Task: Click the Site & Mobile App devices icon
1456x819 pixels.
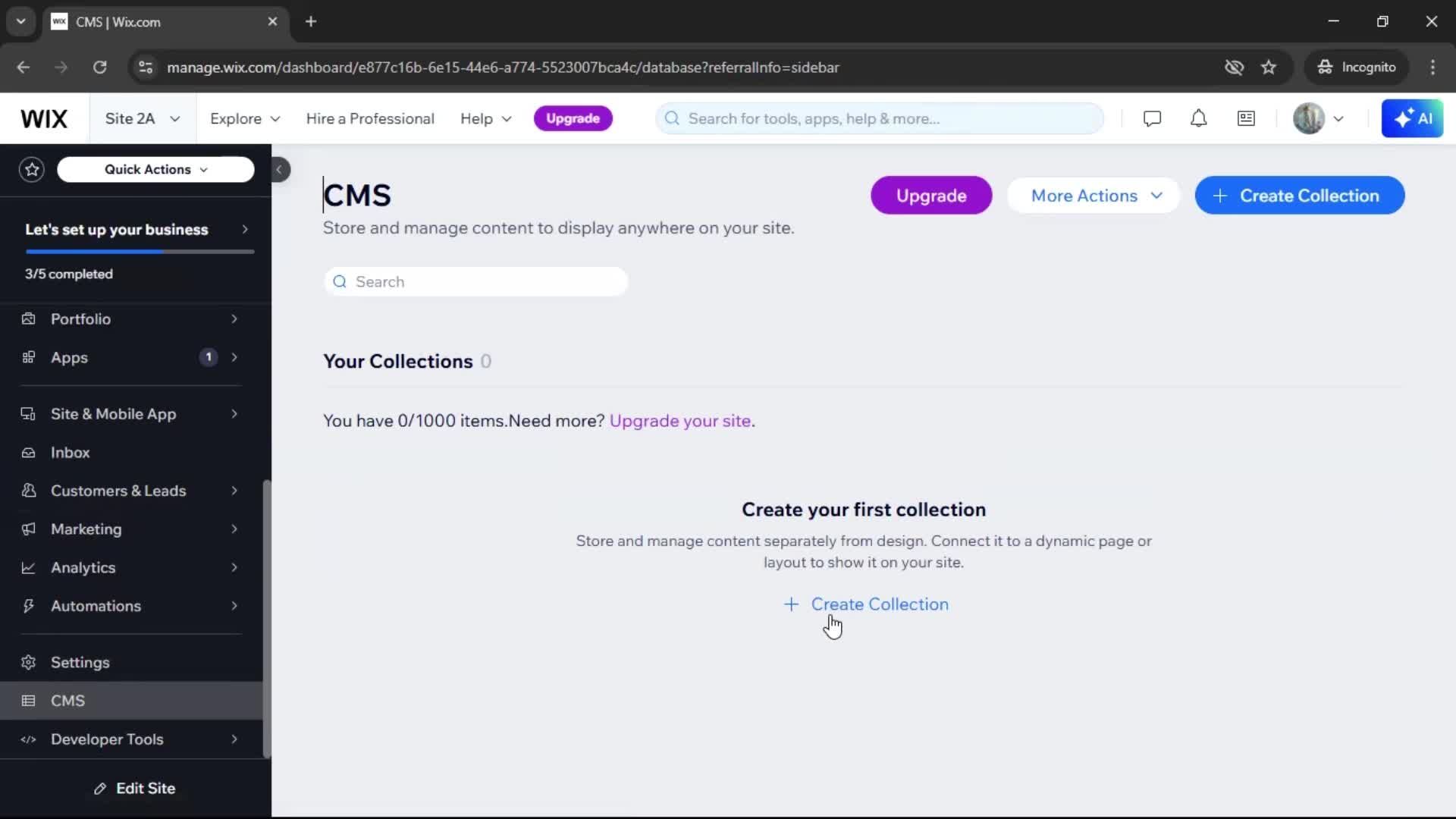Action: (28, 414)
